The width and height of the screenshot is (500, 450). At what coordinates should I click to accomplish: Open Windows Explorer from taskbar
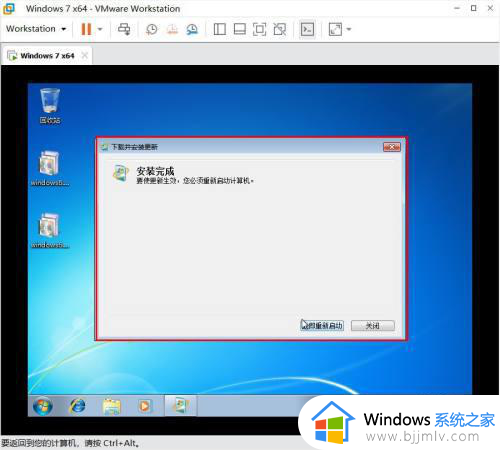(112, 406)
